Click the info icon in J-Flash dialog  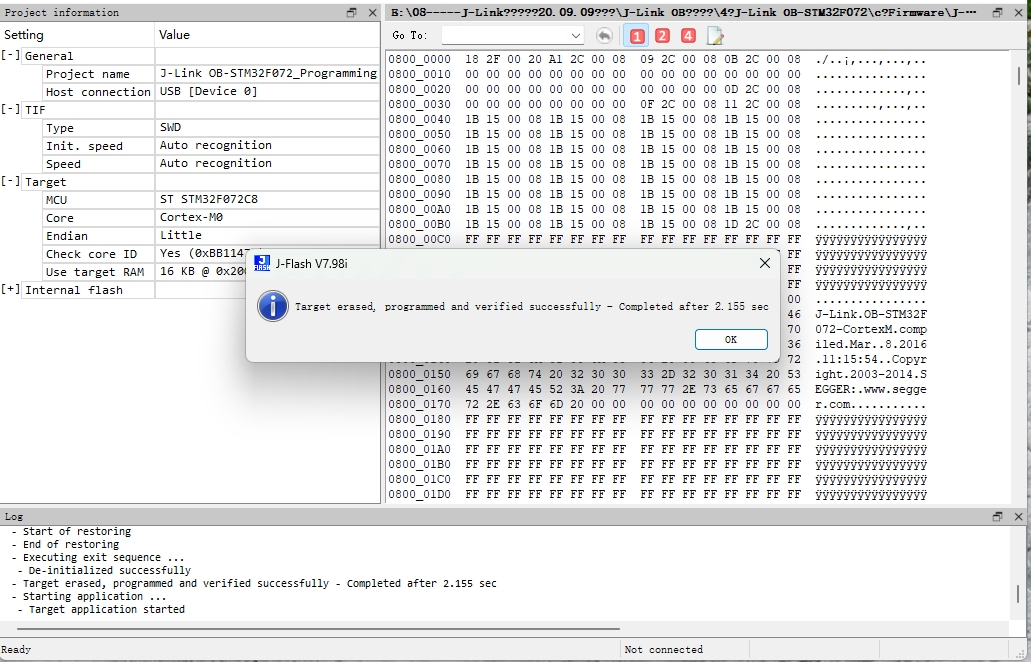[272, 306]
